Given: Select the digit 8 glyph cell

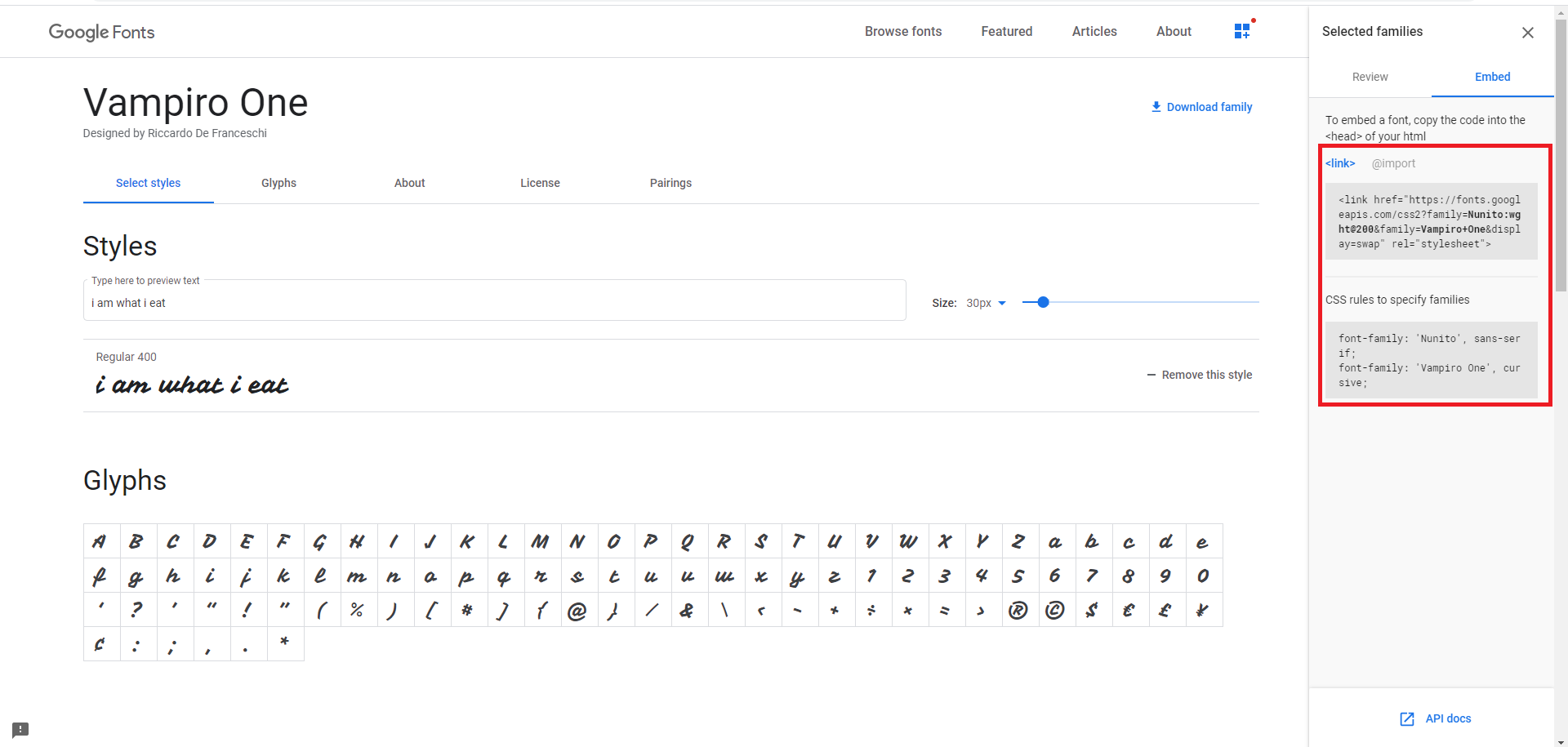Looking at the screenshot, I should pos(1131,576).
